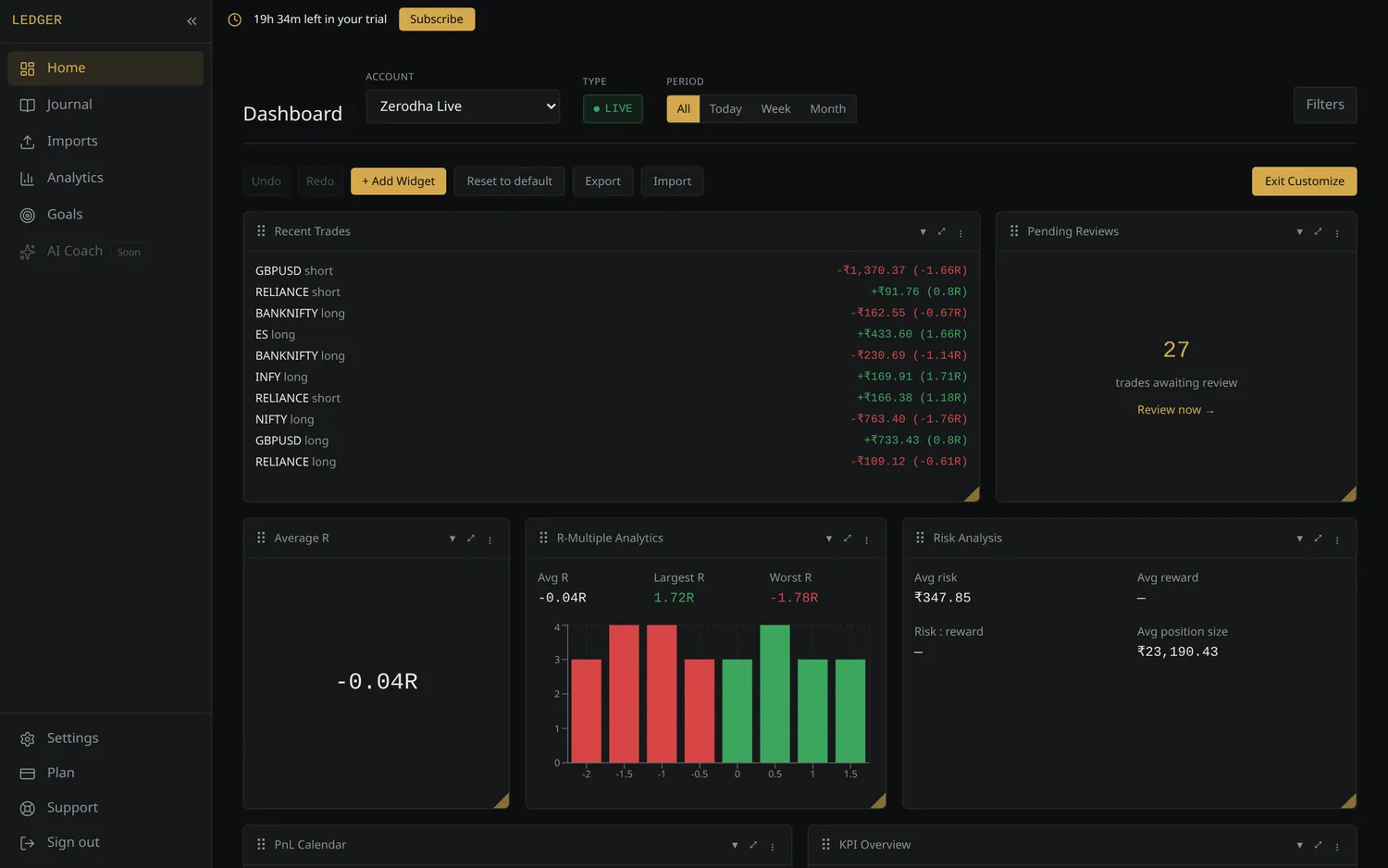Collapse the KPI Overview widget arrow
1388x868 pixels.
click(1299, 845)
